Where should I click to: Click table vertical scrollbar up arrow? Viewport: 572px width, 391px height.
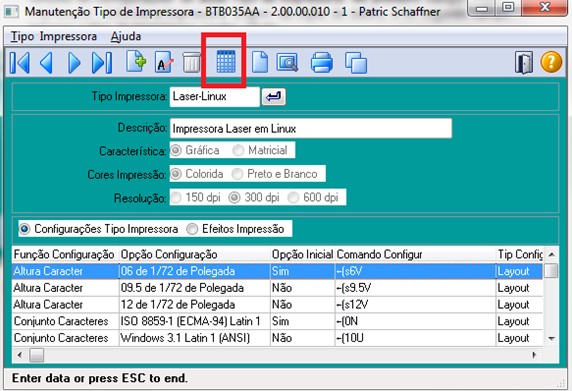point(552,254)
